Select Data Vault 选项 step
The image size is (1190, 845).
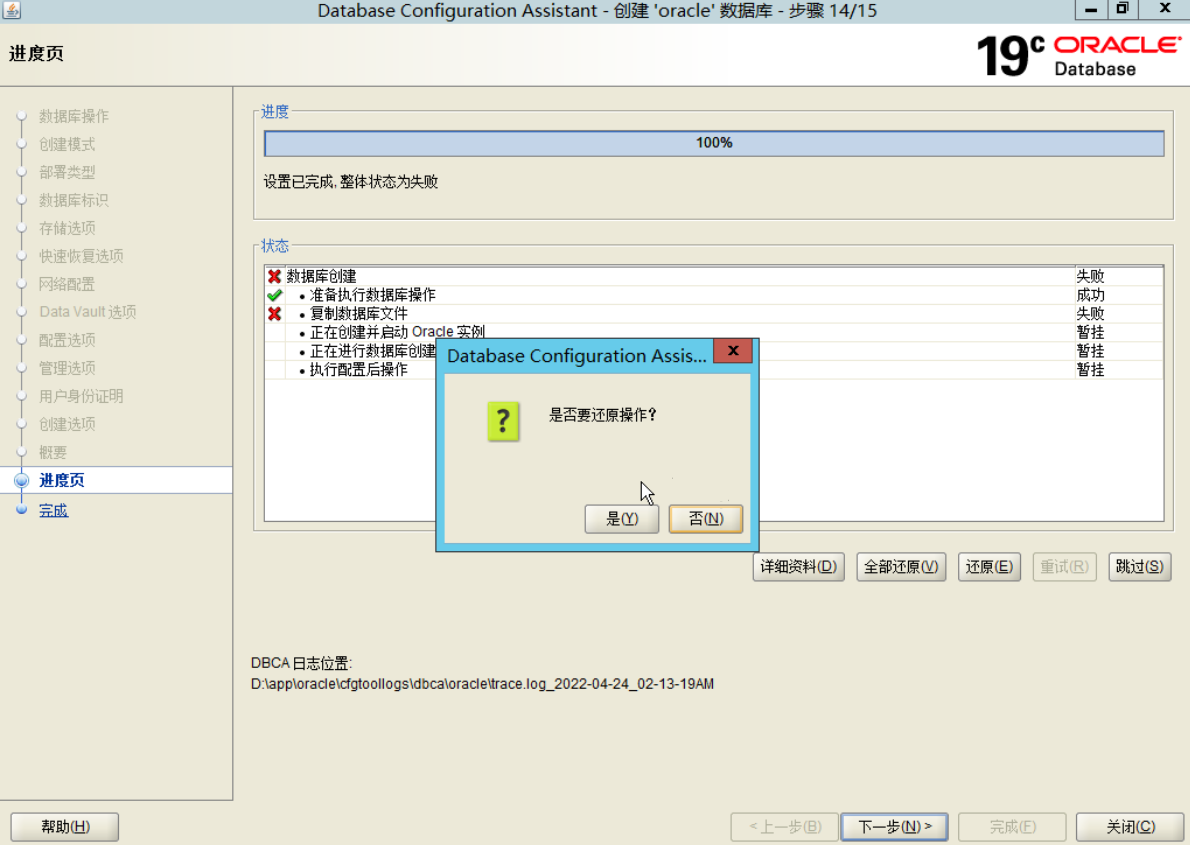[87, 312]
